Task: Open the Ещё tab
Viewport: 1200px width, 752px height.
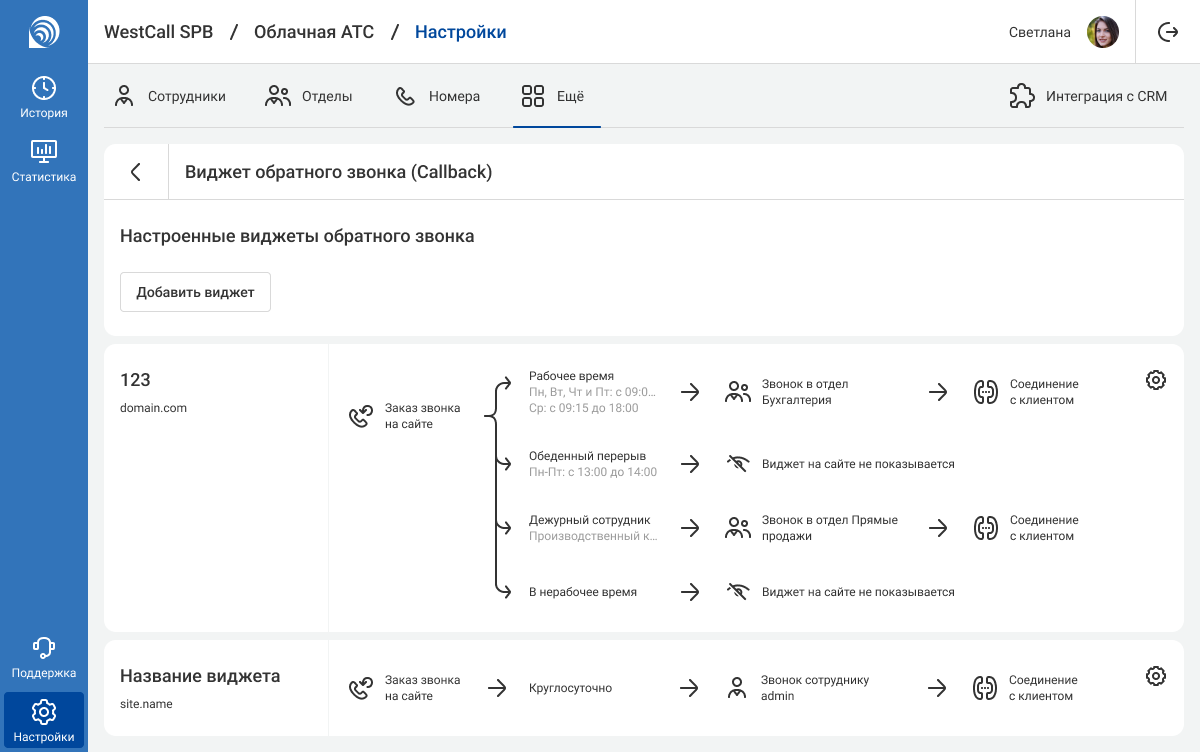Action: (556, 96)
